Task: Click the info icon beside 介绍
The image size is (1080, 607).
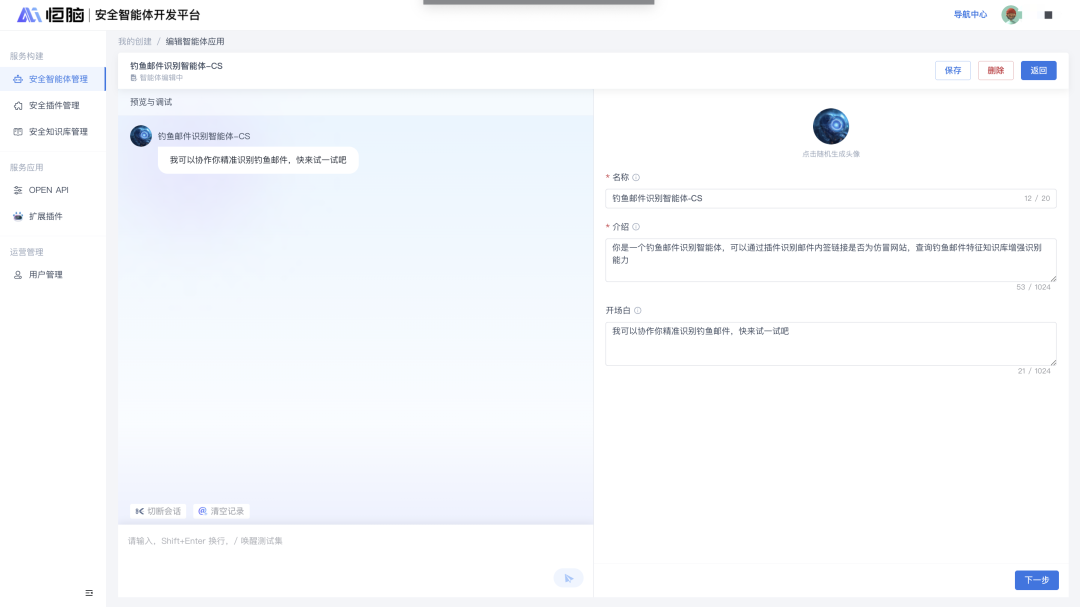Action: (x=636, y=227)
